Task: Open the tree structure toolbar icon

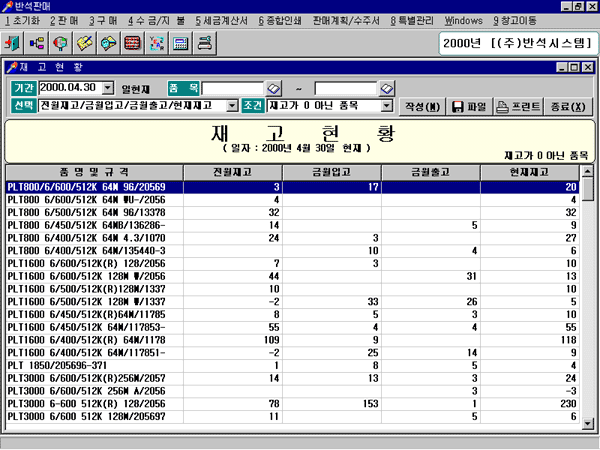Action: click(x=37, y=44)
